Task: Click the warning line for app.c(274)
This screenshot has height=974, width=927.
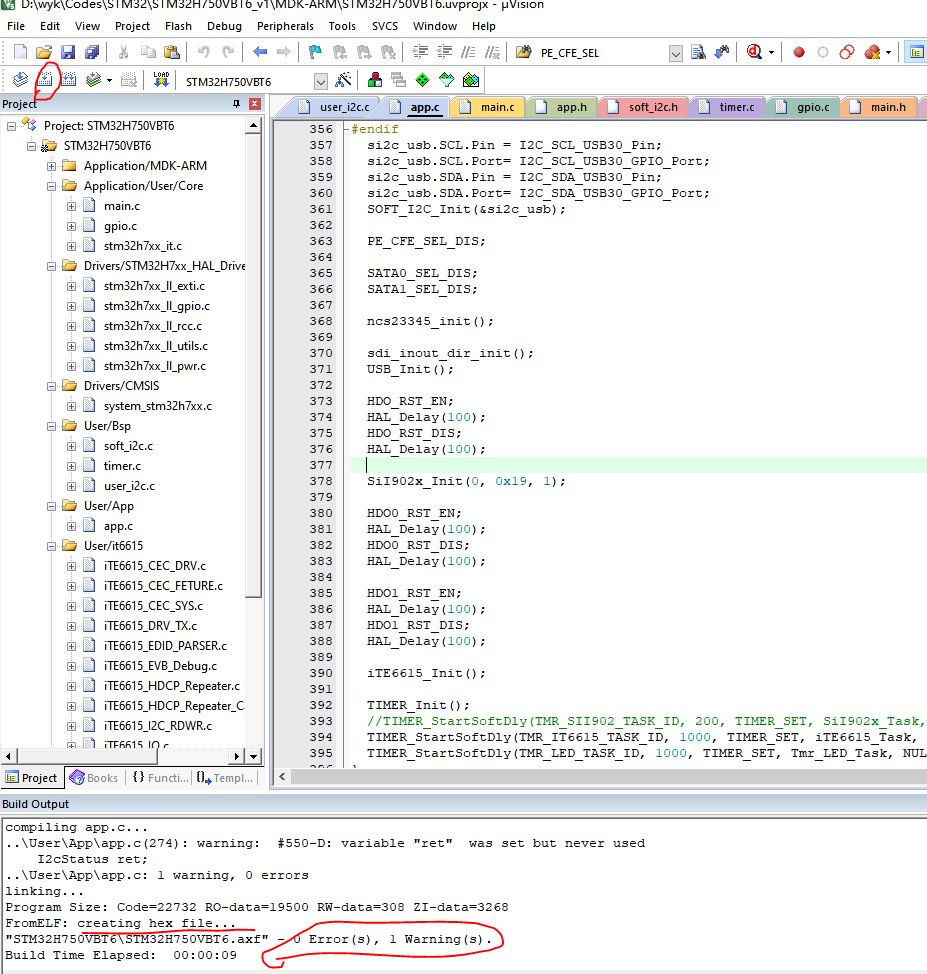Action: pyautogui.click(x=325, y=844)
